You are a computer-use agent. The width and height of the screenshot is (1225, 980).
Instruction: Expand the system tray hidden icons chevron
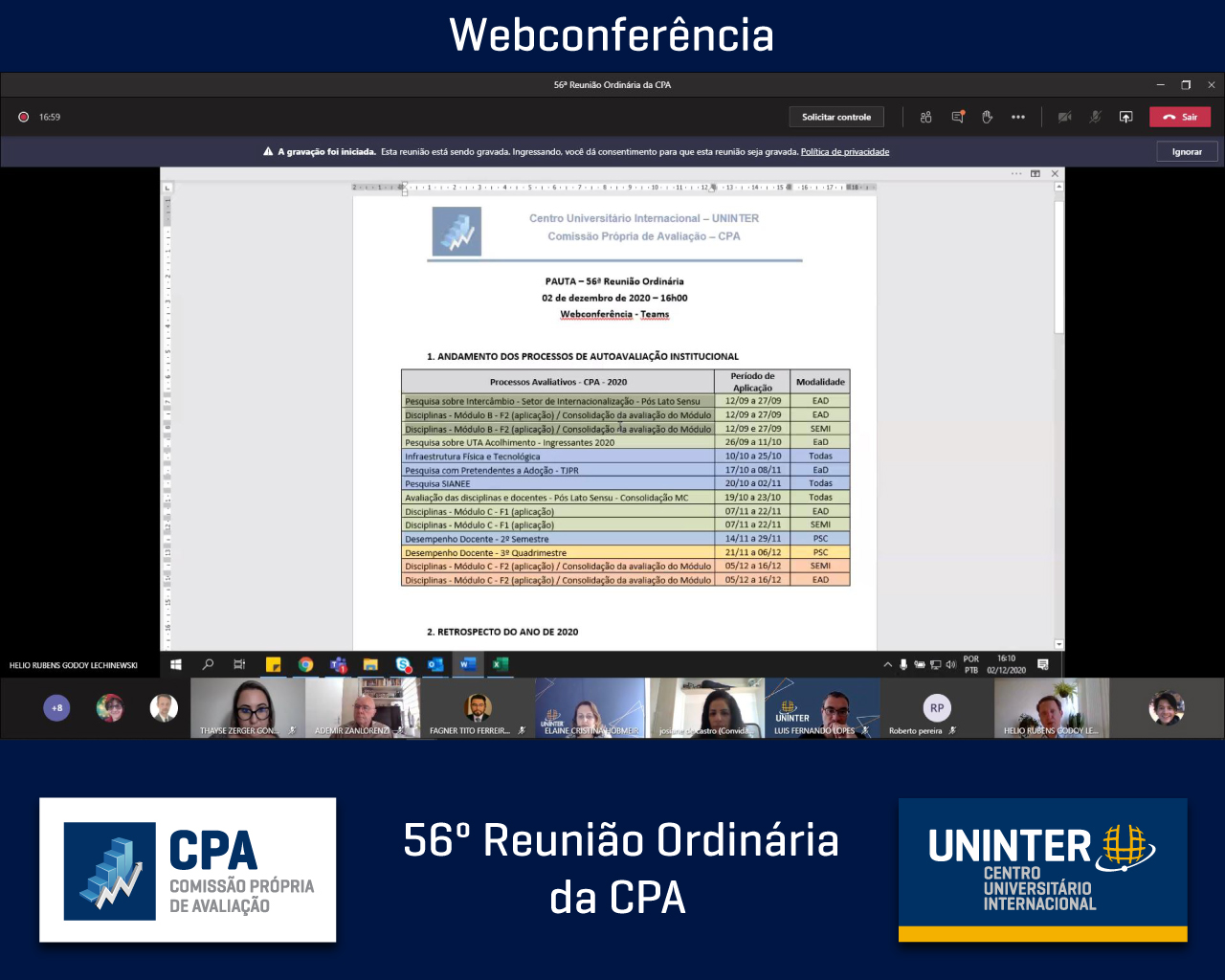coord(887,664)
